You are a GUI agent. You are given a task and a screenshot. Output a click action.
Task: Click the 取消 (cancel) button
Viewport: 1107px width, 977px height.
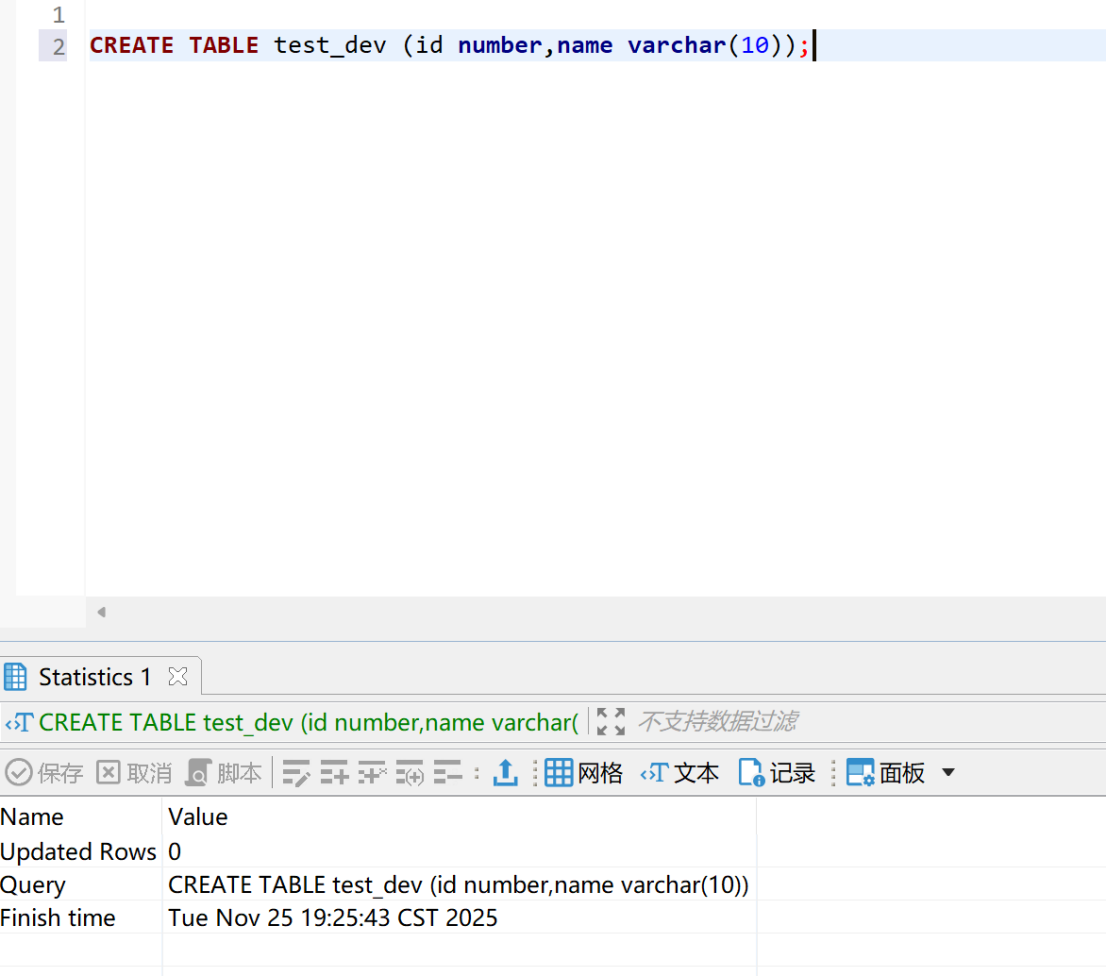134,773
